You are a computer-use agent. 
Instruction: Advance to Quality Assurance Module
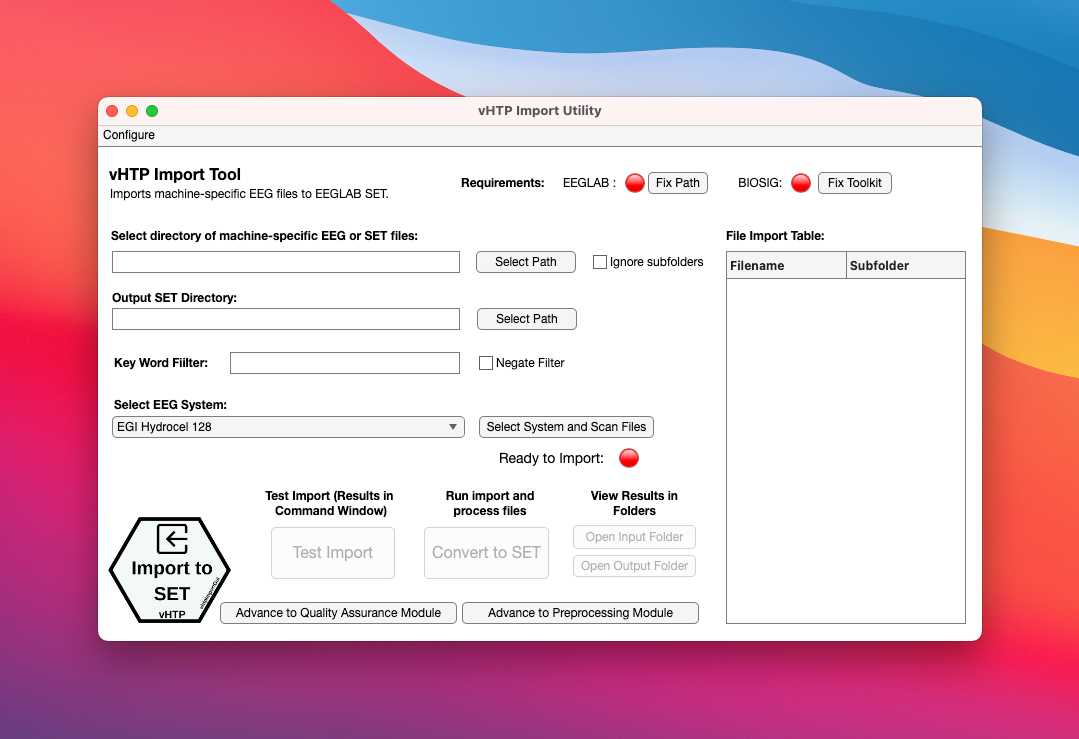[338, 613]
